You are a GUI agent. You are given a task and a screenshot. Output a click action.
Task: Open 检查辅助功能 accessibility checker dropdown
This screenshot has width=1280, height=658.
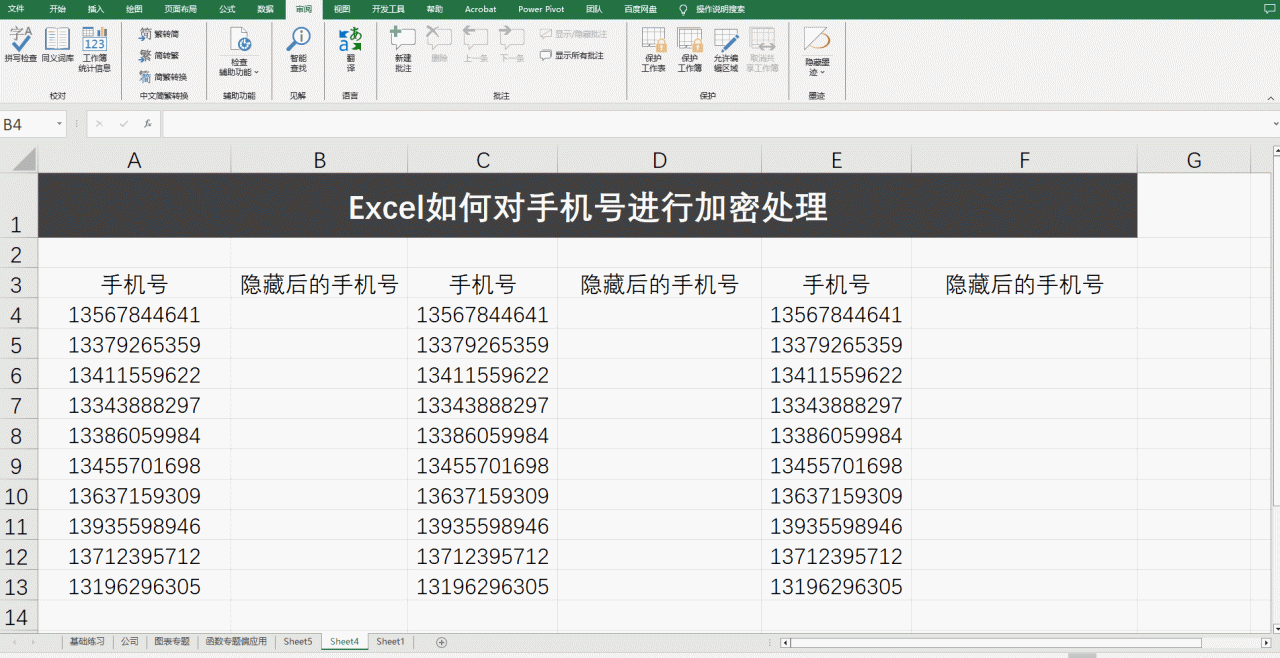point(239,53)
